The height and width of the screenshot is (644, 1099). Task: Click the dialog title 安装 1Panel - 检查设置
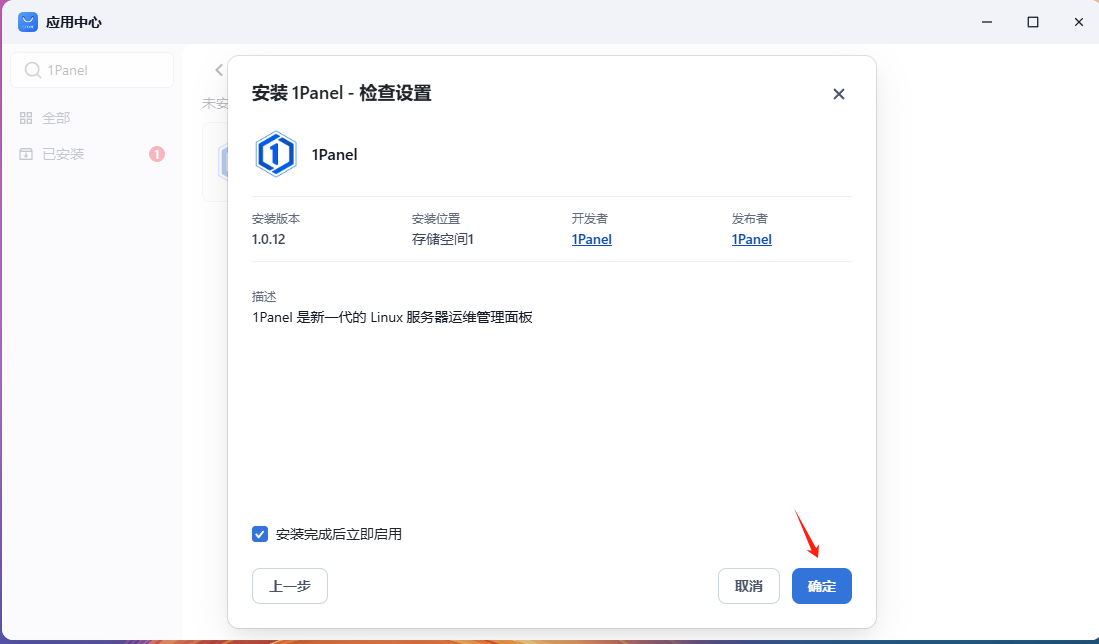coord(341,93)
